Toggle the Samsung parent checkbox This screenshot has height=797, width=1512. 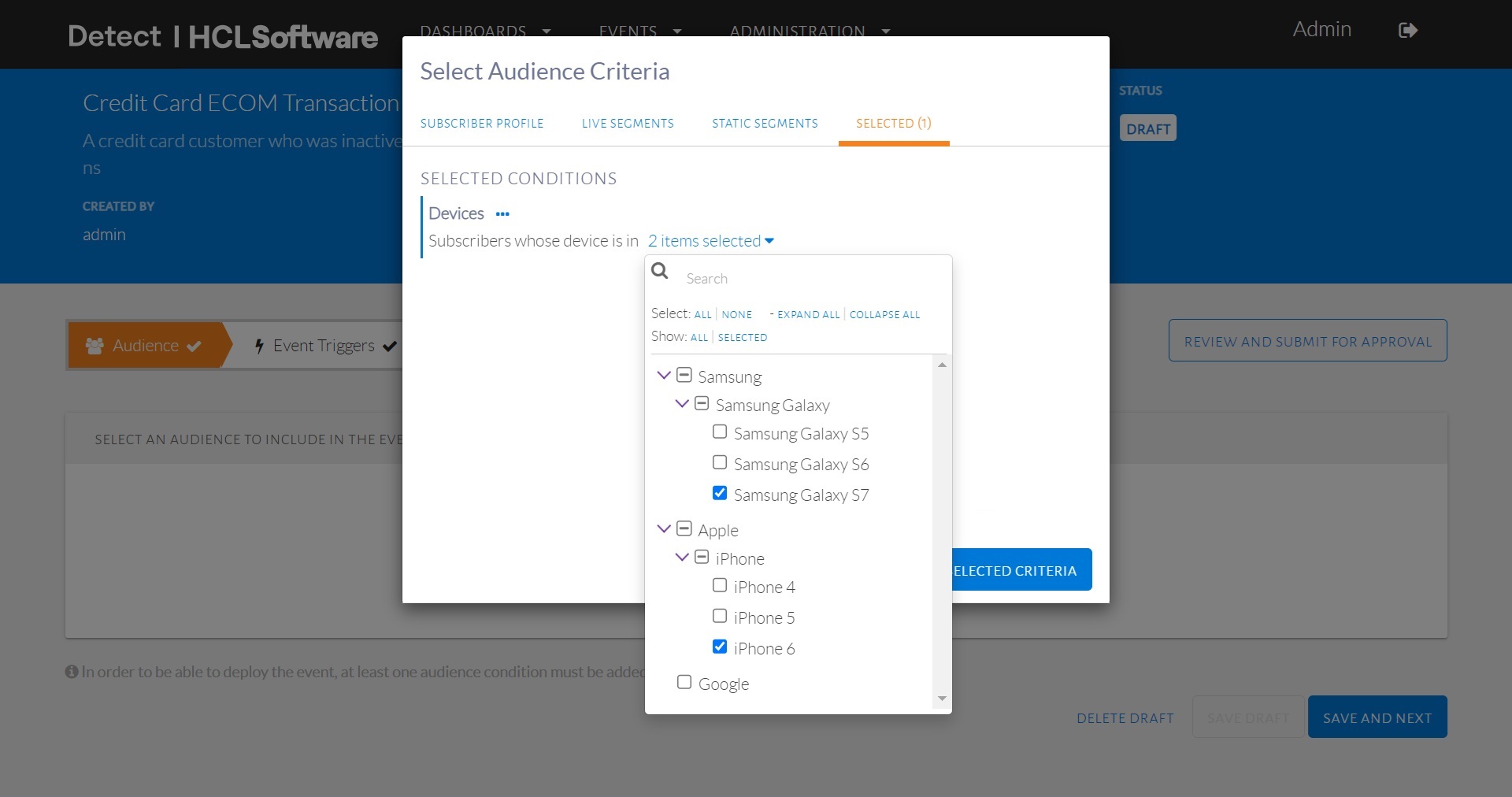[x=684, y=375]
